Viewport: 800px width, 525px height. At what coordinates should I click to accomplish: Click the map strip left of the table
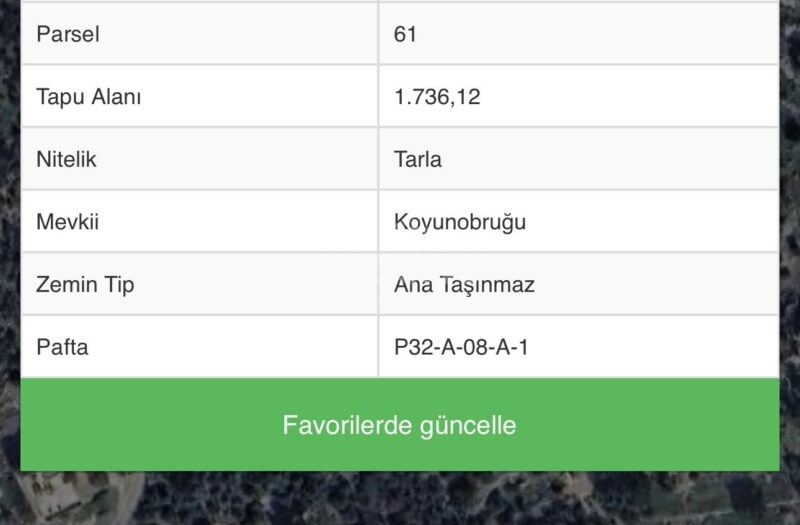pyautogui.click(x=9, y=250)
